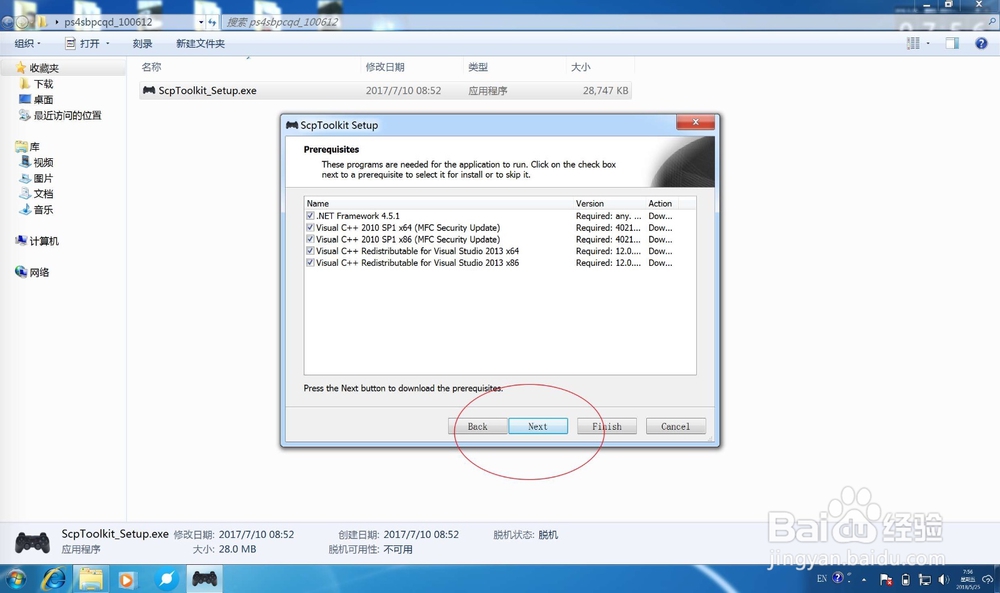
Task: Select the Version column header in prerequisites list
Action: click(609, 203)
